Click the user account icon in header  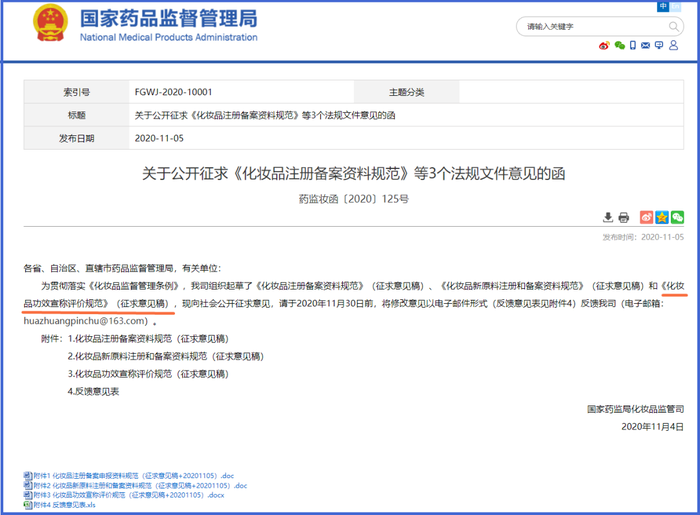[x=674, y=45]
